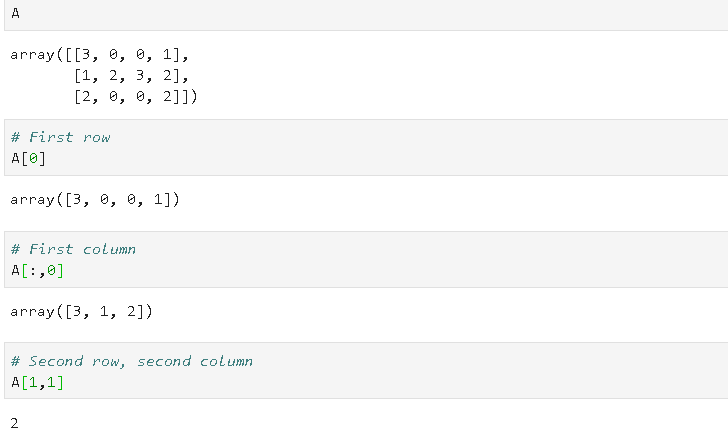The image size is (728, 438).
Task: Click the word 'column' in '# First column'
Action: click(109, 249)
